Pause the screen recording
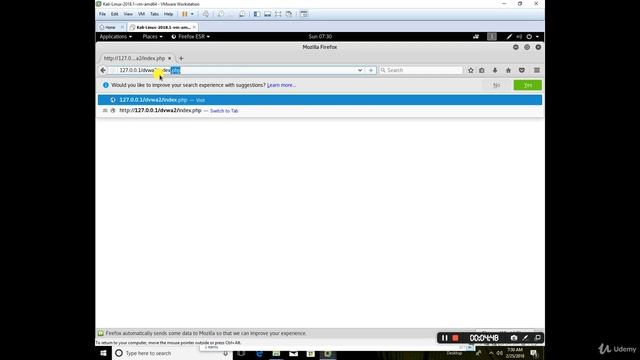The image size is (640, 360). point(444,338)
